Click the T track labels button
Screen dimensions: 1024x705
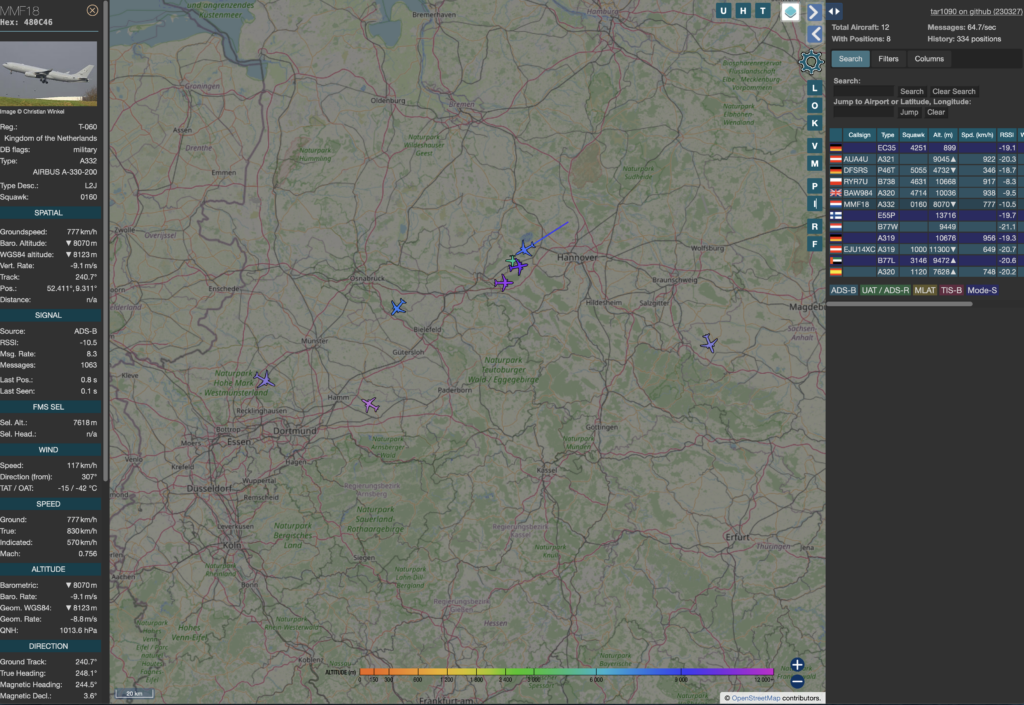(x=762, y=11)
